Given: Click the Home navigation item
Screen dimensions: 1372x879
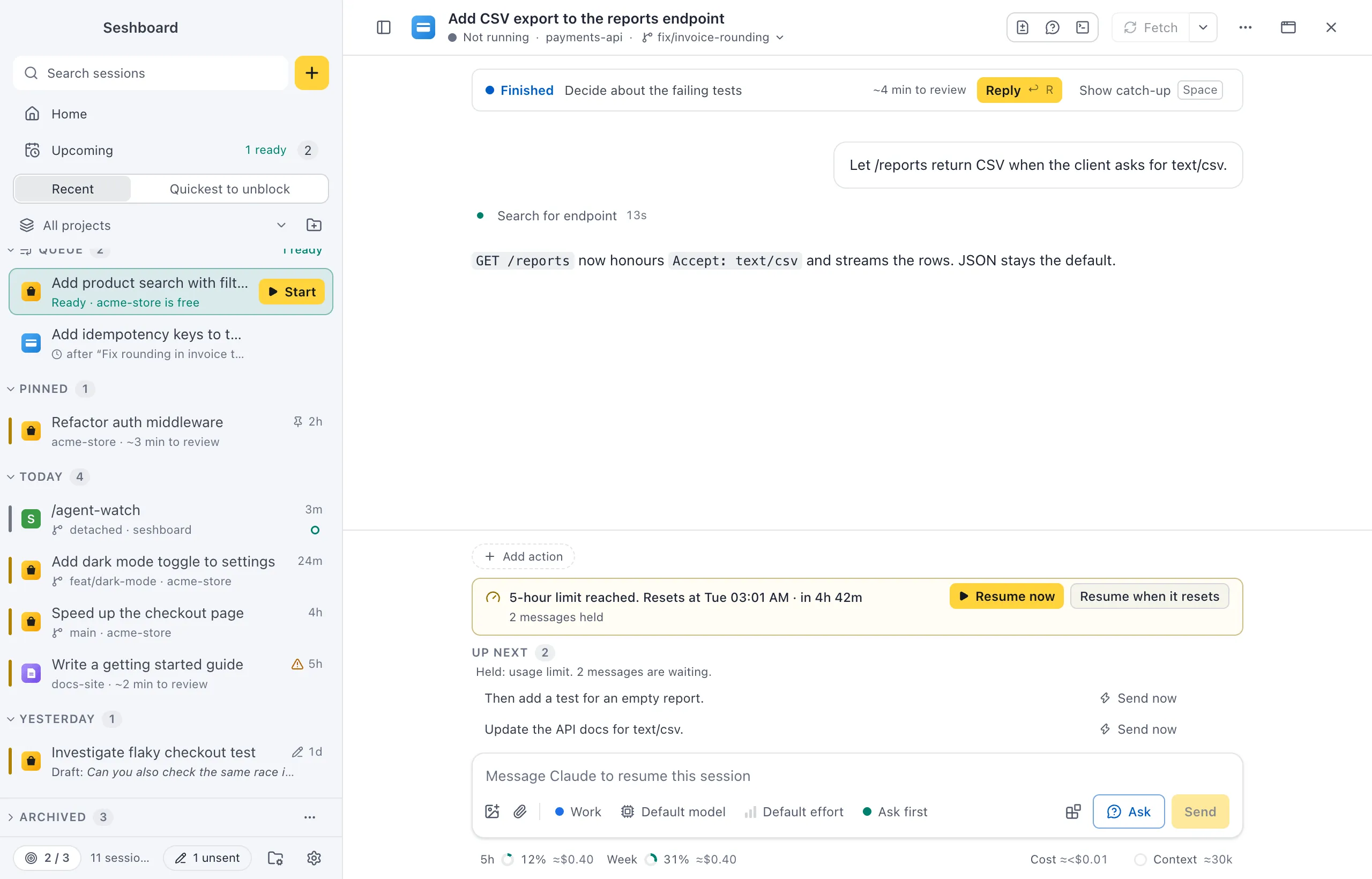Looking at the screenshot, I should click(x=170, y=114).
